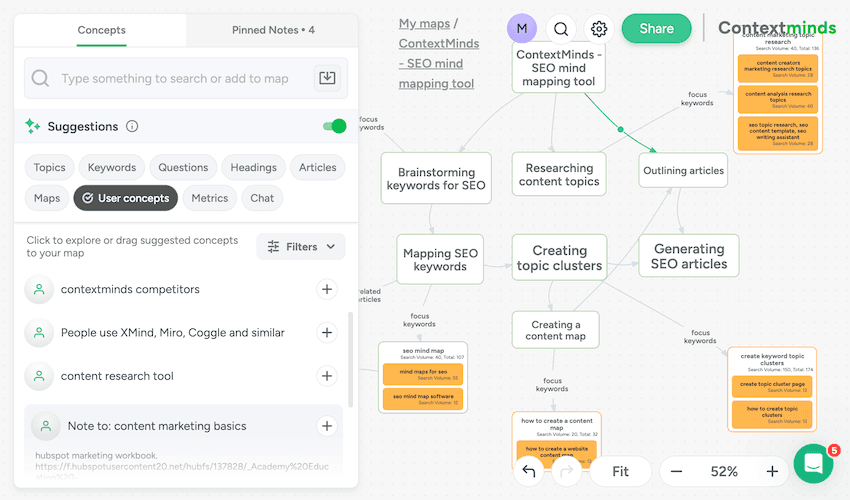
Task: Toggle the Suggestions switch off
Action: (334, 126)
